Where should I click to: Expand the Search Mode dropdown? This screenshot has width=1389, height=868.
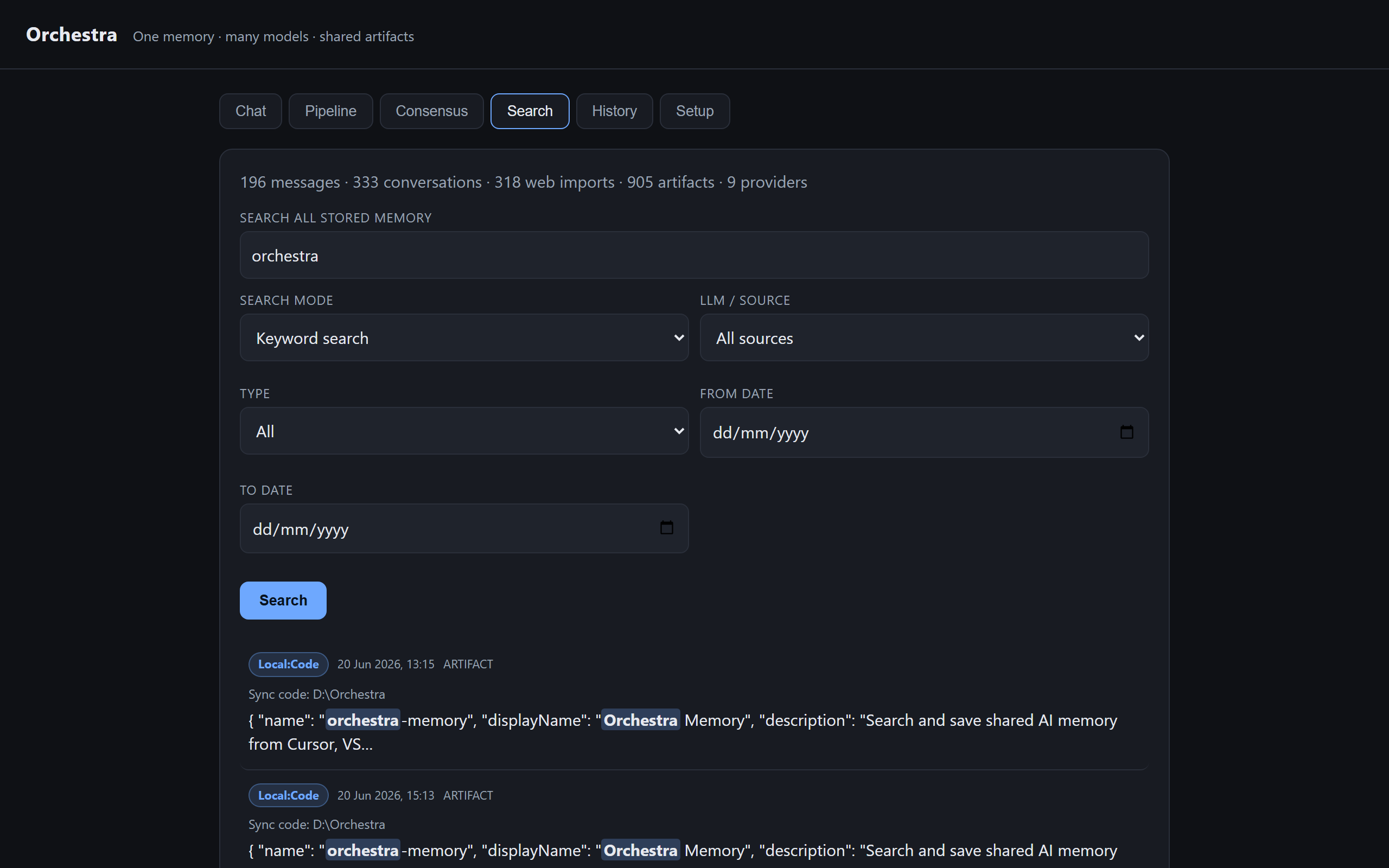(x=464, y=337)
